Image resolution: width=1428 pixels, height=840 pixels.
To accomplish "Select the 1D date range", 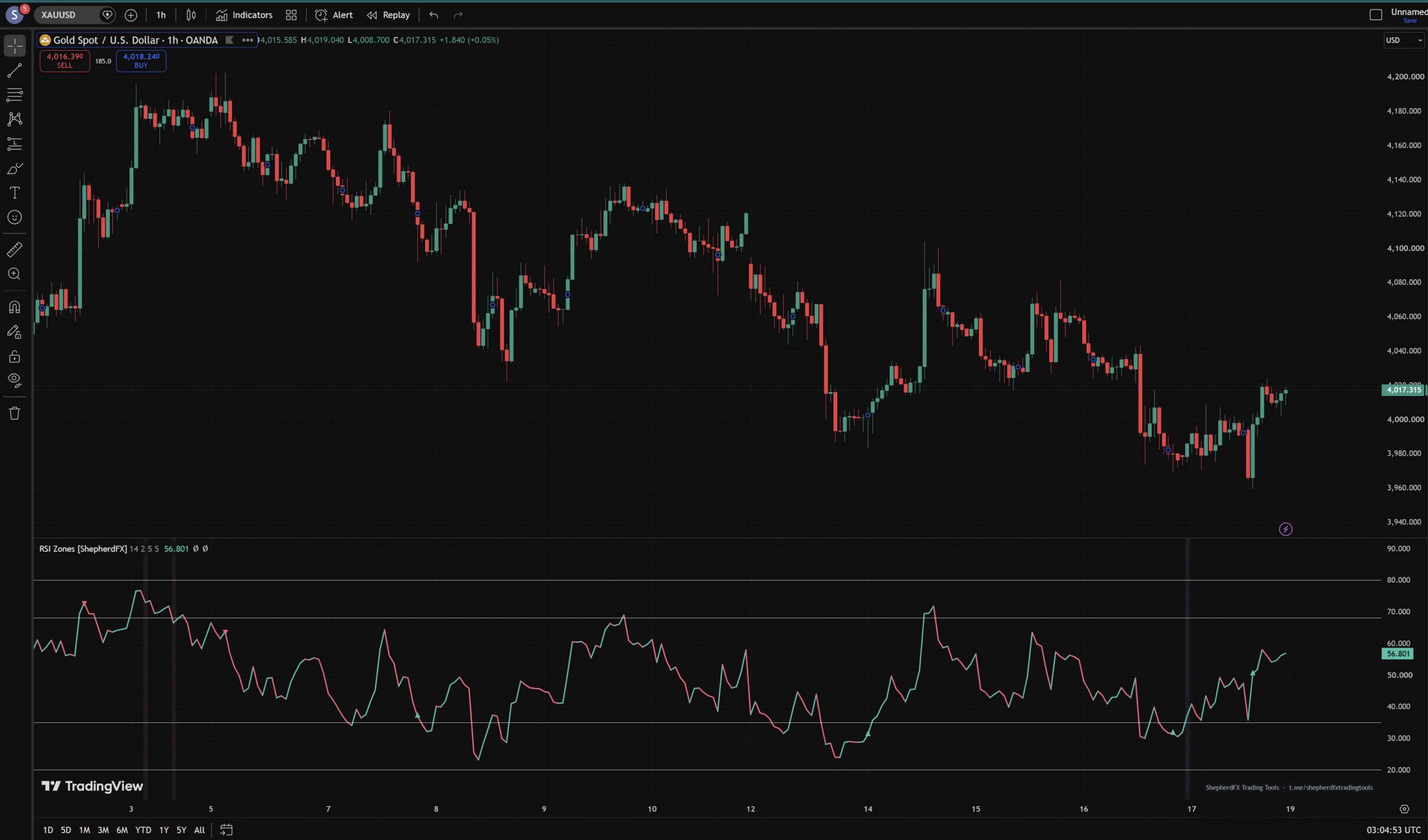I will click(48, 830).
